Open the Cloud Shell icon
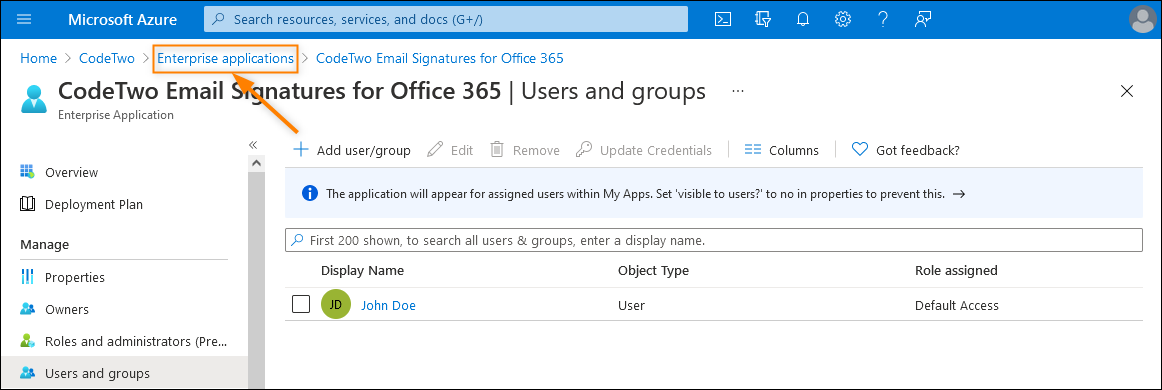1162x390 pixels. 723,20
